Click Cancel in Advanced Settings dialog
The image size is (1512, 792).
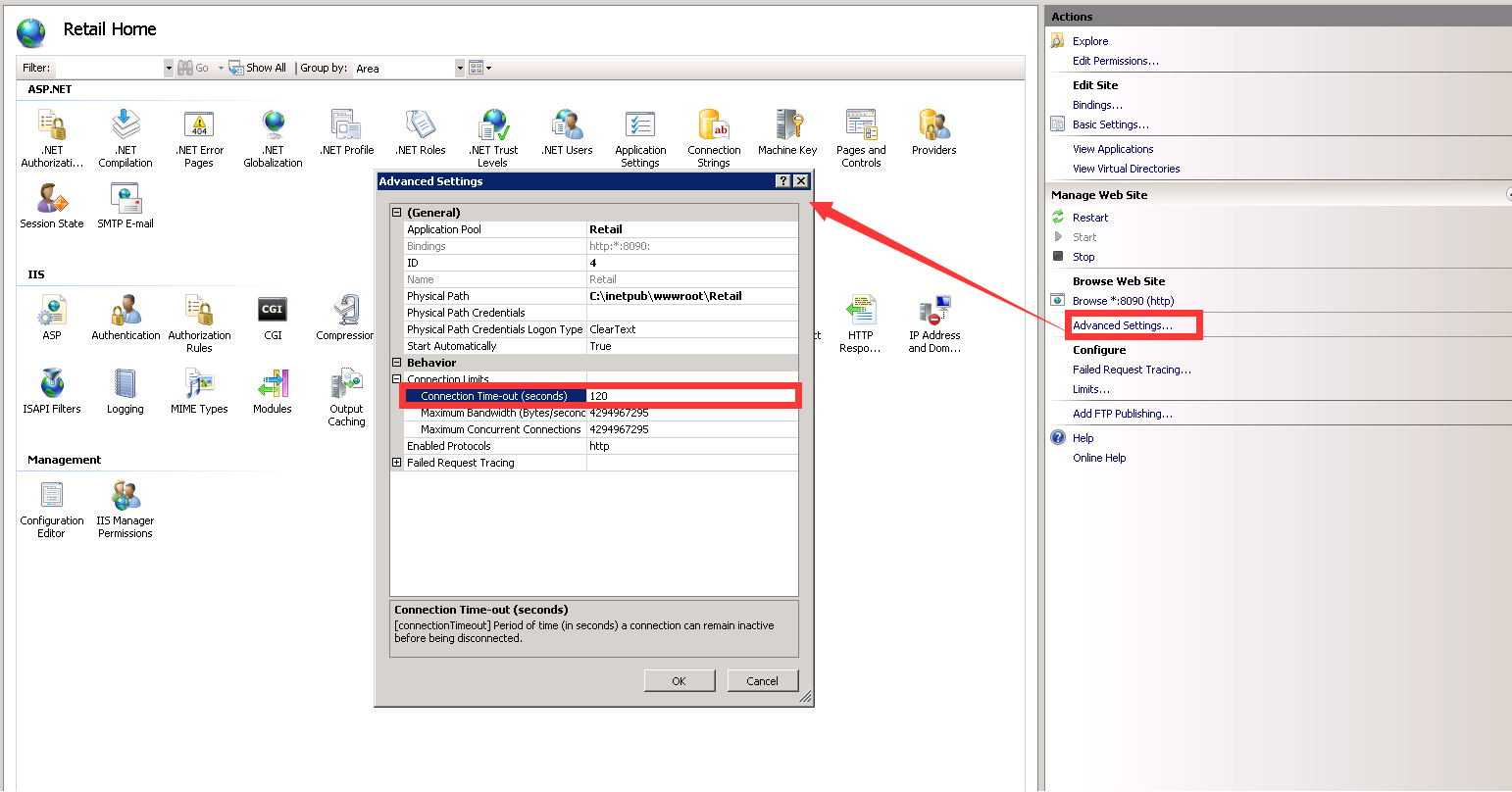(x=762, y=680)
